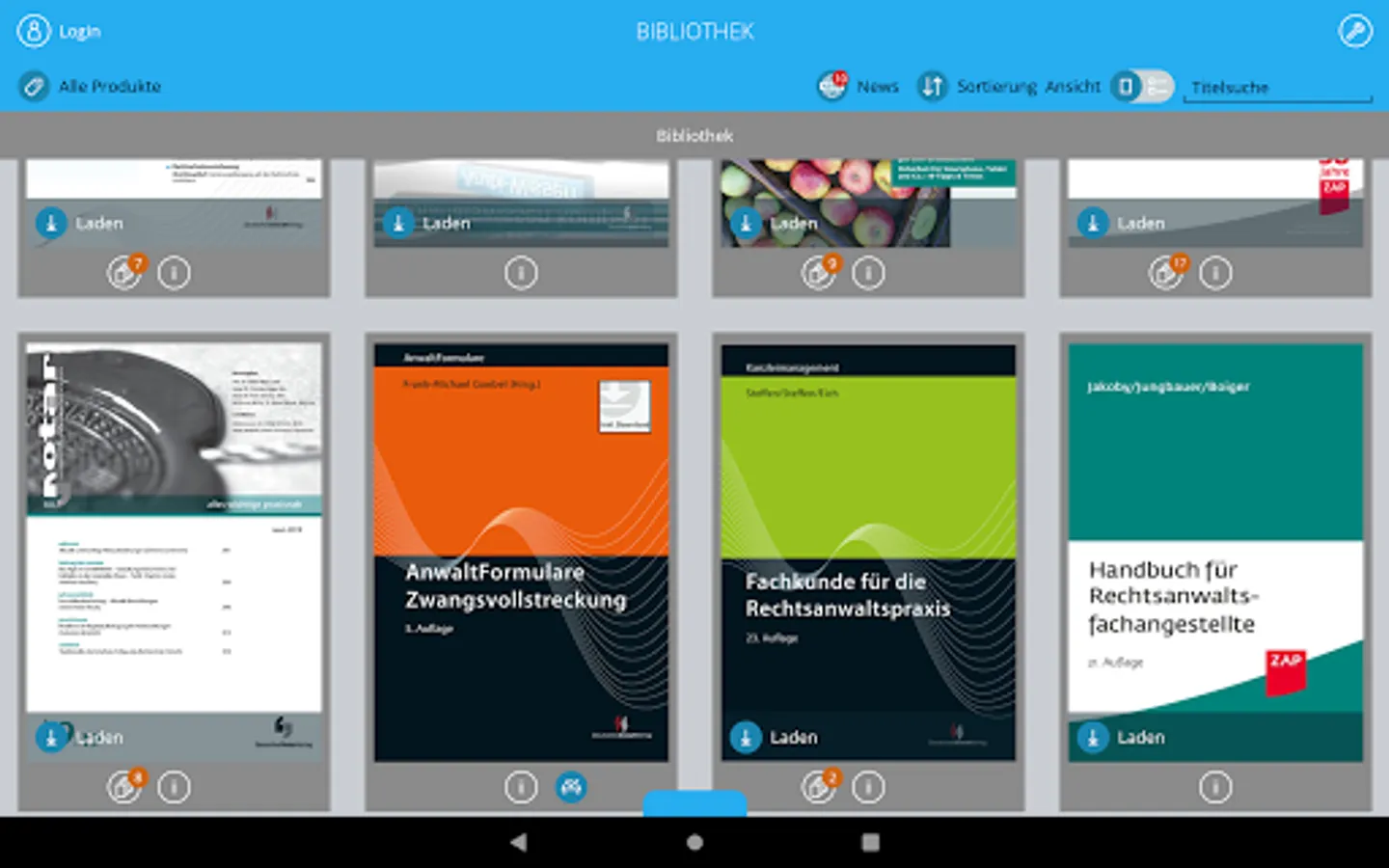Screen dimensions: 1389x868
Task: Click the Ansicht label
Action: [x=1073, y=87]
